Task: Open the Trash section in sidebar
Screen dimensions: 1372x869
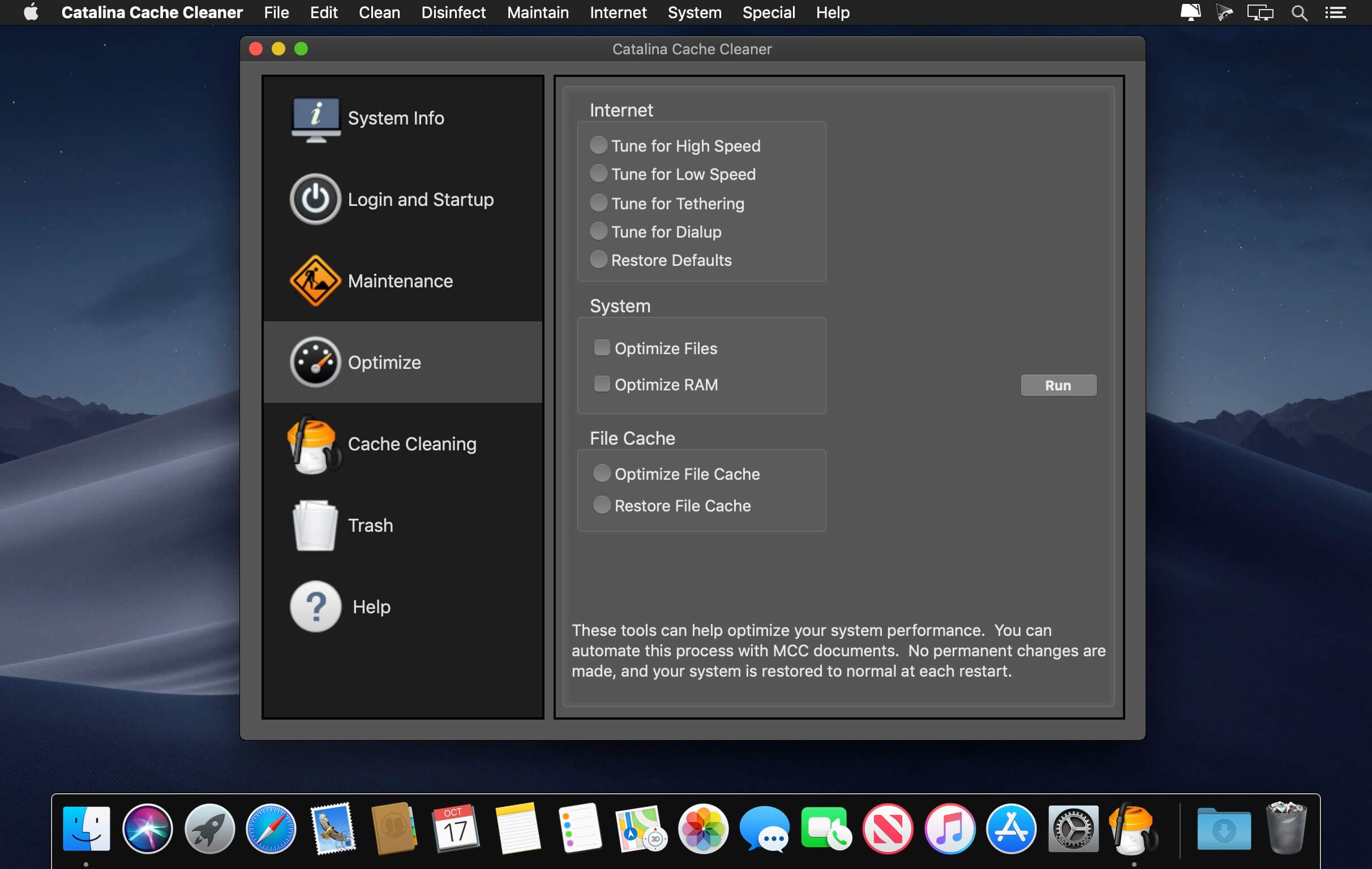Action: pos(403,525)
